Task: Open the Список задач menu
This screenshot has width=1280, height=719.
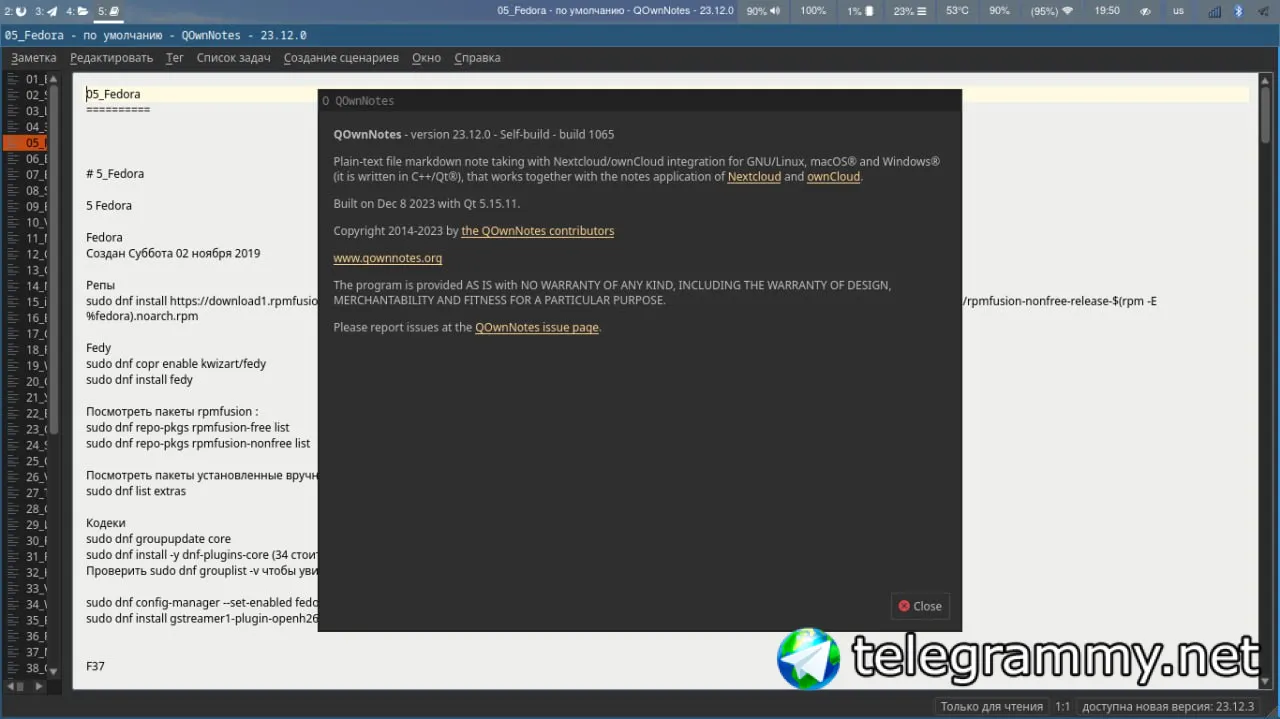Action: click(233, 58)
